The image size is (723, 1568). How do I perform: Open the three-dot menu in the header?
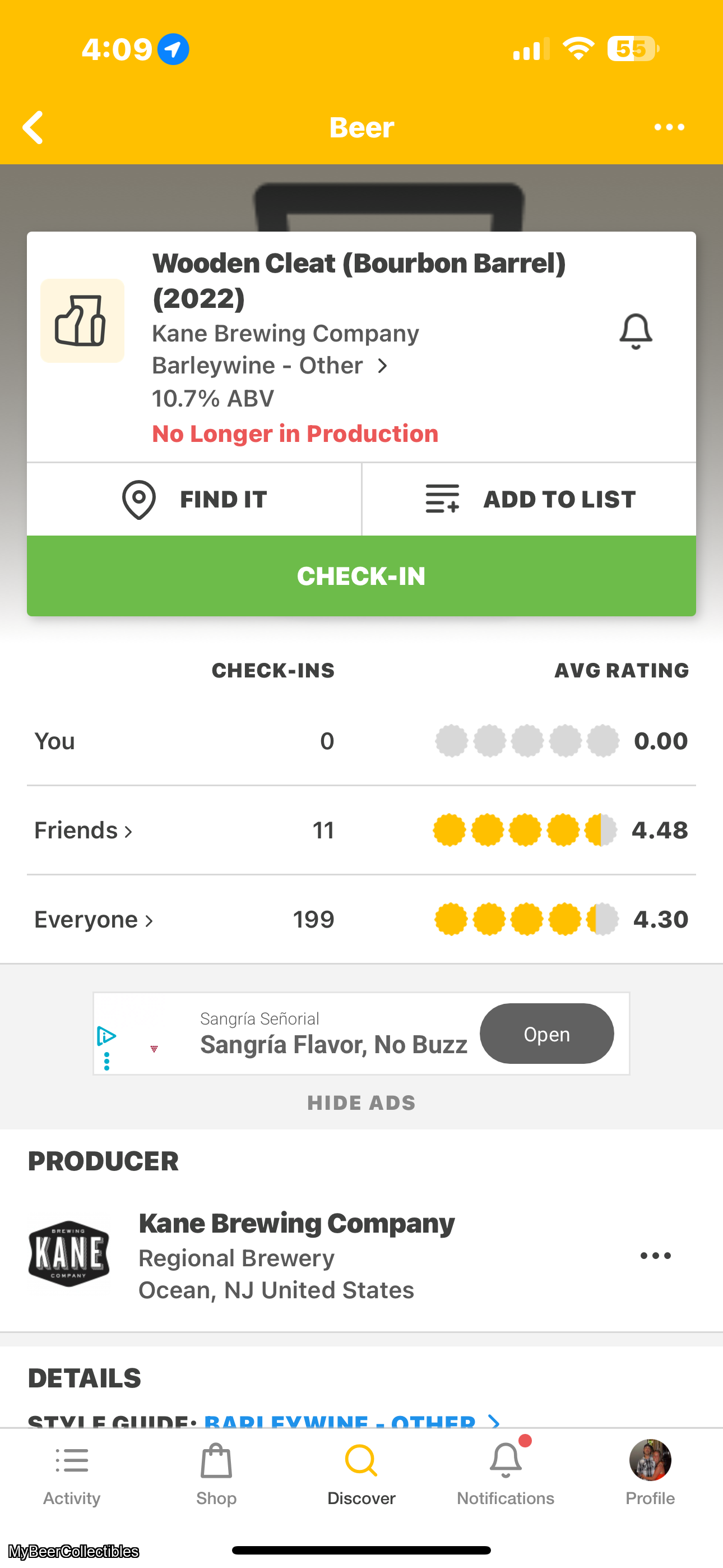click(x=669, y=127)
